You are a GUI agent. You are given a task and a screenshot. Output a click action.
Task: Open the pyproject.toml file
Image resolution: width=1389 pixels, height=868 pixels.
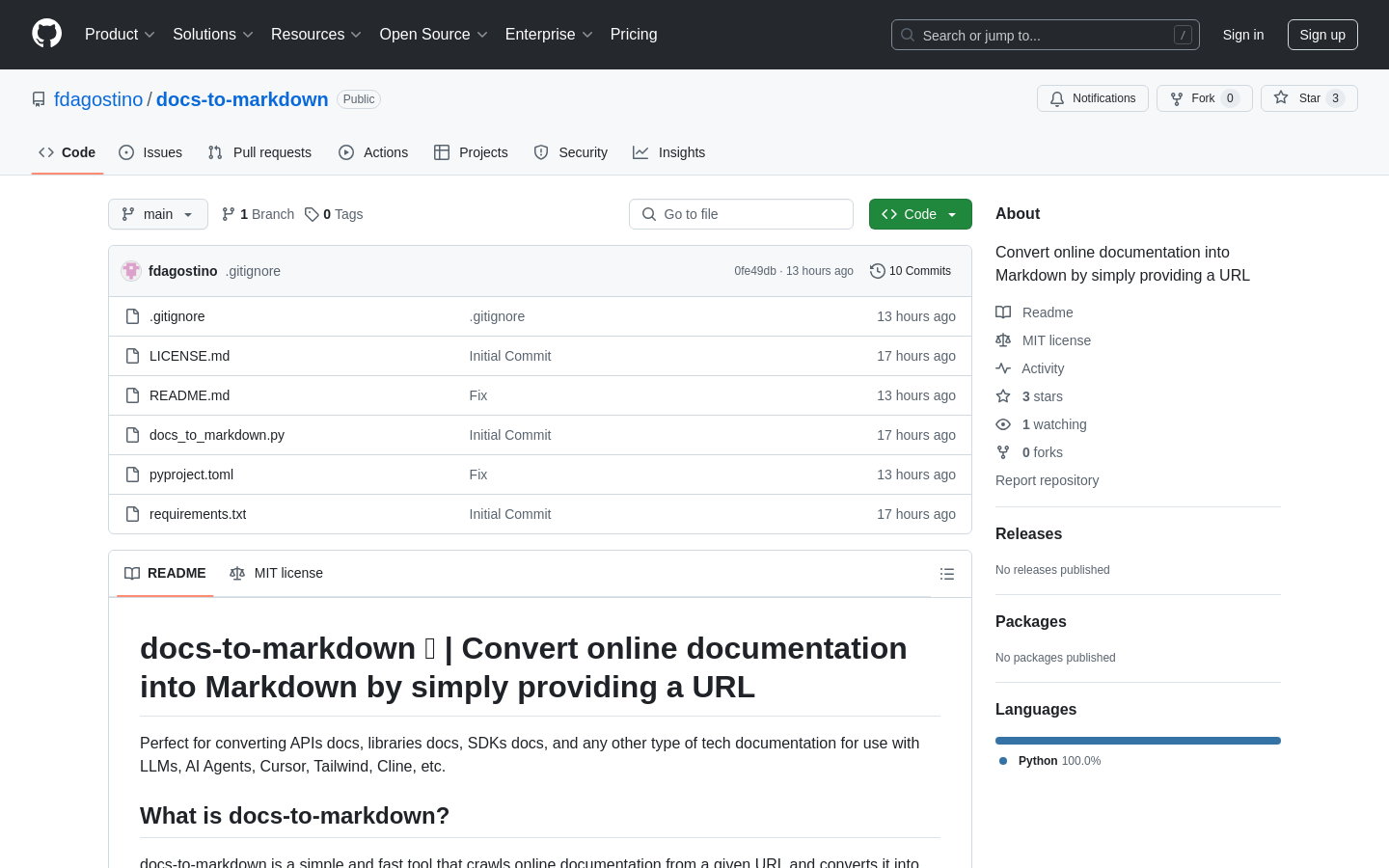click(x=192, y=475)
